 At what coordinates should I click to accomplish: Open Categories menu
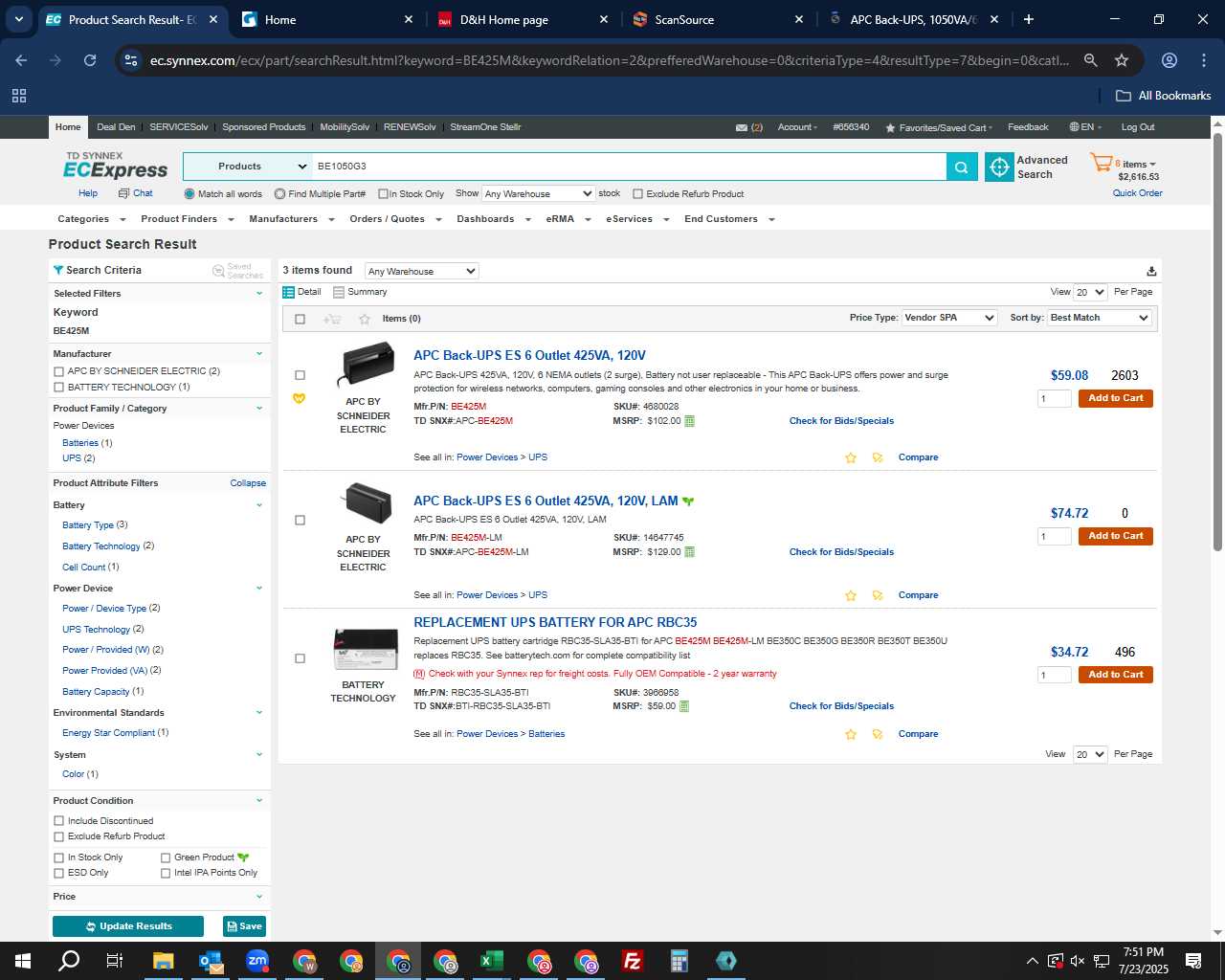point(90,219)
